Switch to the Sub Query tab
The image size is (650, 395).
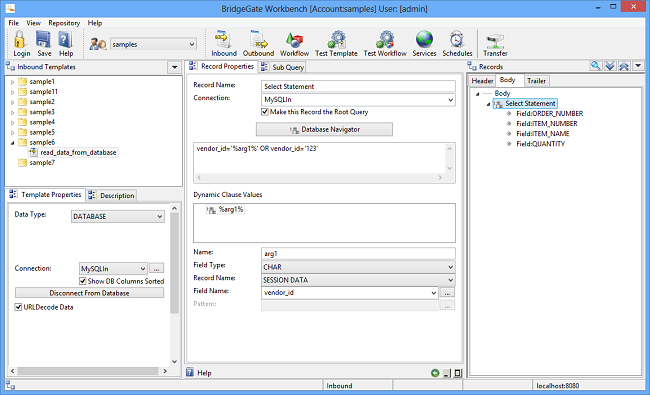(x=282, y=67)
